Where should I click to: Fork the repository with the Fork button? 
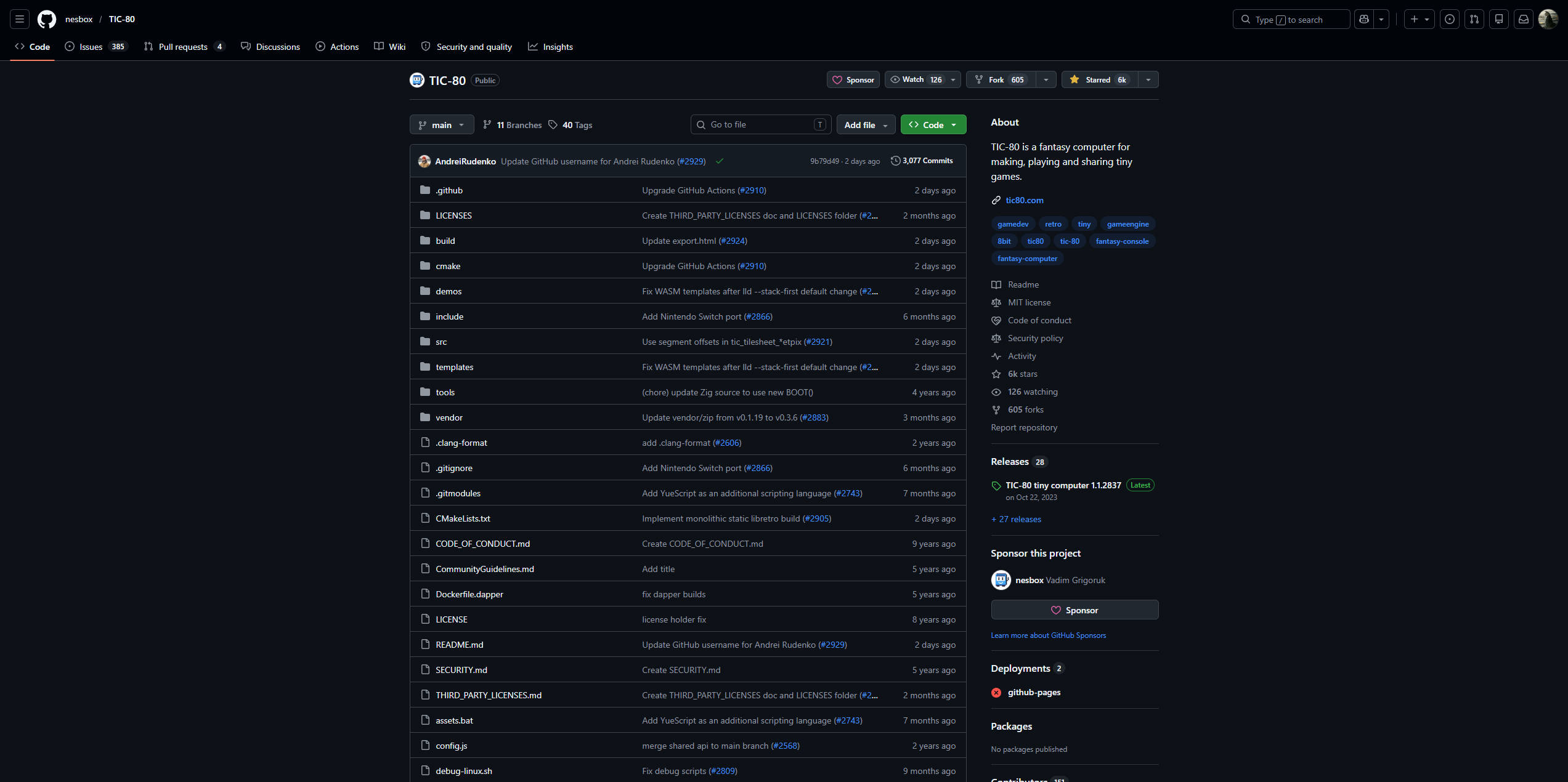pos(1001,79)
